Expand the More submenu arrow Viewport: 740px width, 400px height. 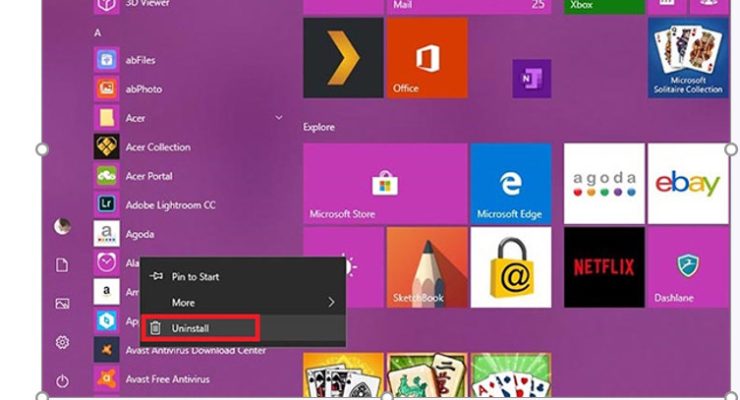point(331,302)
